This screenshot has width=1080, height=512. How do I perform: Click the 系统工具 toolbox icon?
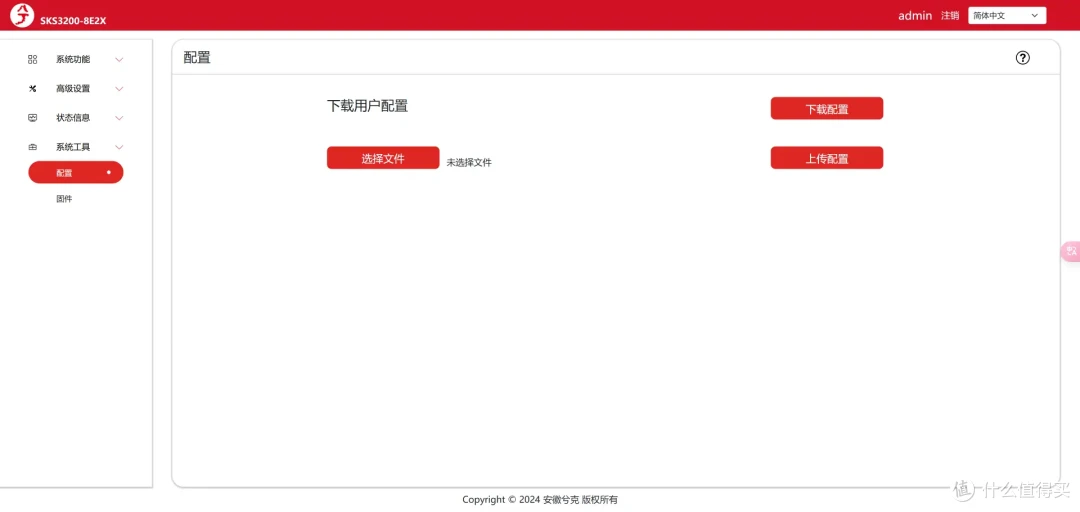coord(32,147)
